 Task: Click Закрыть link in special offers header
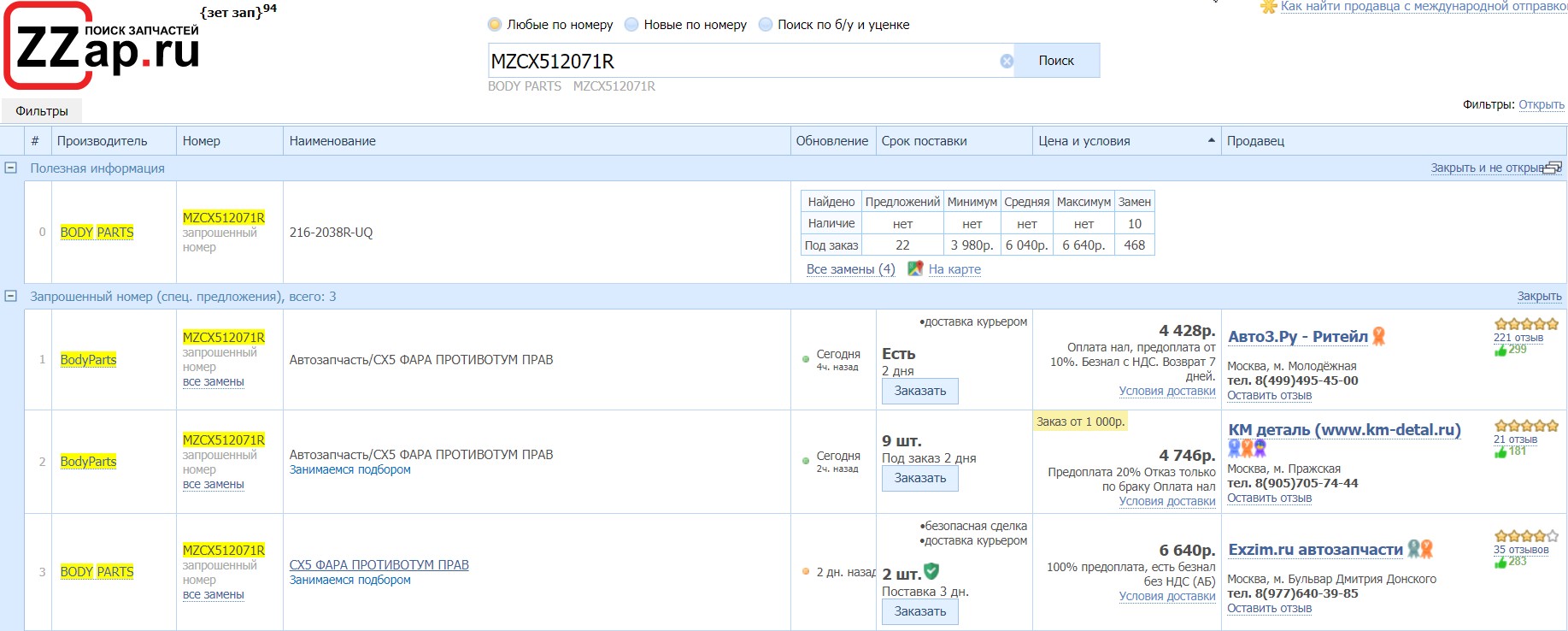tap(1540, 296)
